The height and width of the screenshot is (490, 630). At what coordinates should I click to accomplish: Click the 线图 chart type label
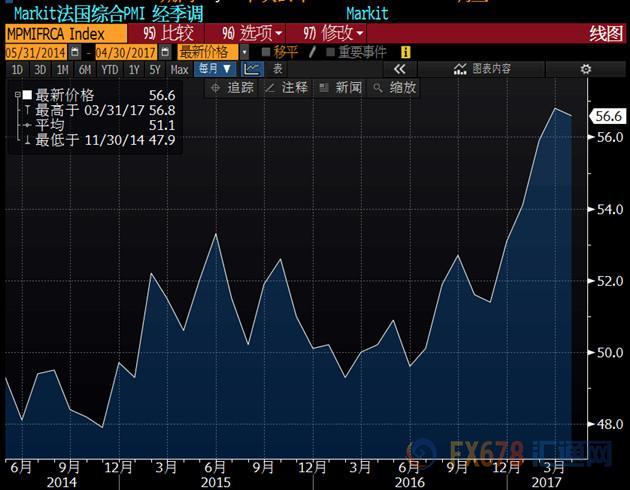pyautogui.click(x=606, y=34)
